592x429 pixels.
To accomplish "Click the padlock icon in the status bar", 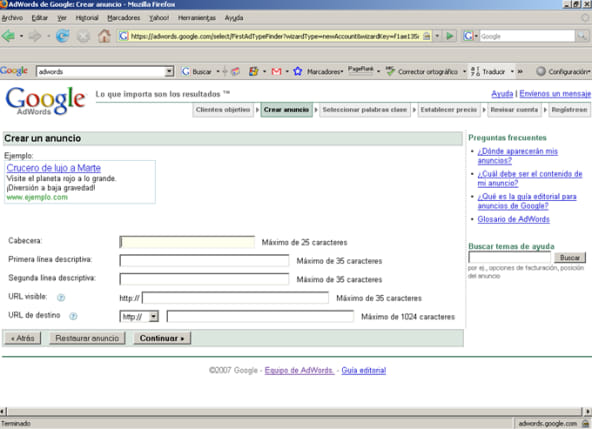I will (586, 423).
